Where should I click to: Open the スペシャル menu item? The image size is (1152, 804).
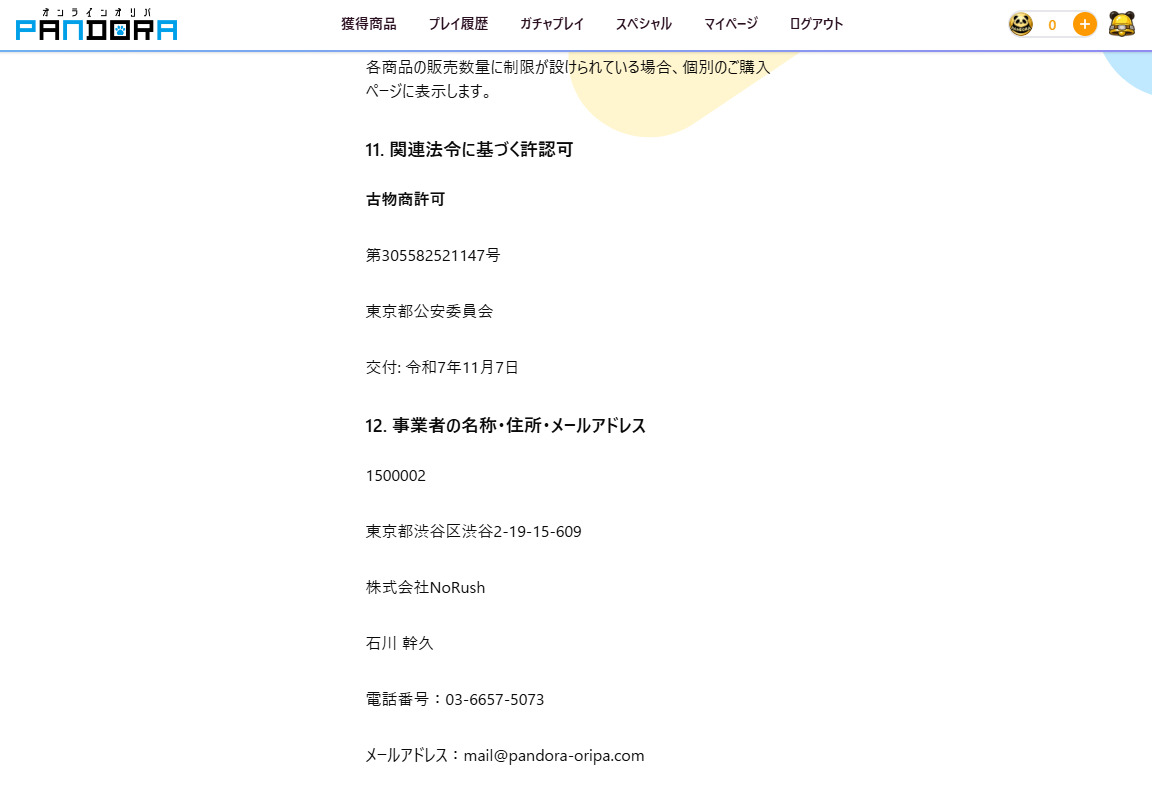click(x=643, y=24)
